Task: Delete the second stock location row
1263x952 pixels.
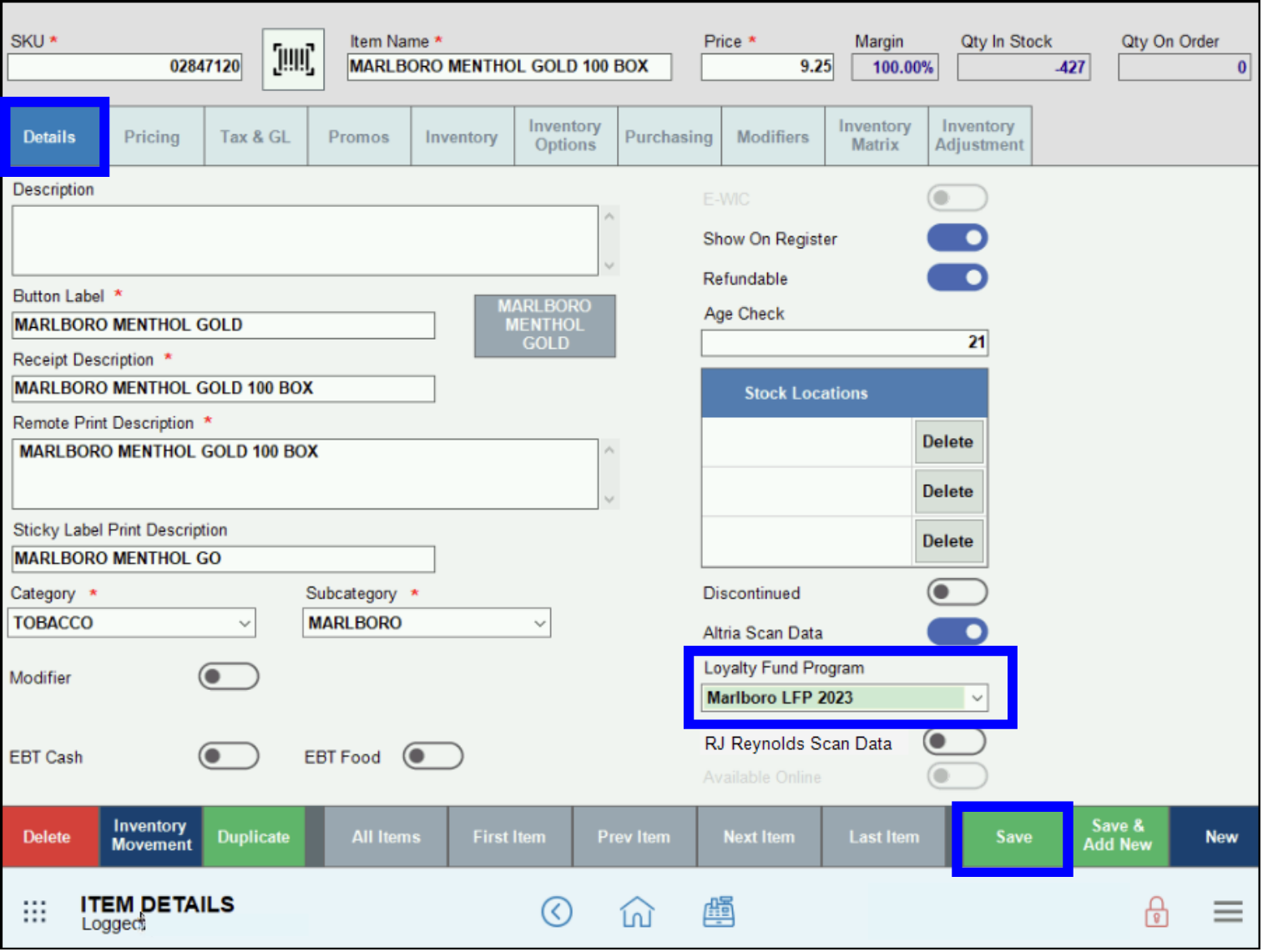Action: [x=947, y=491]
